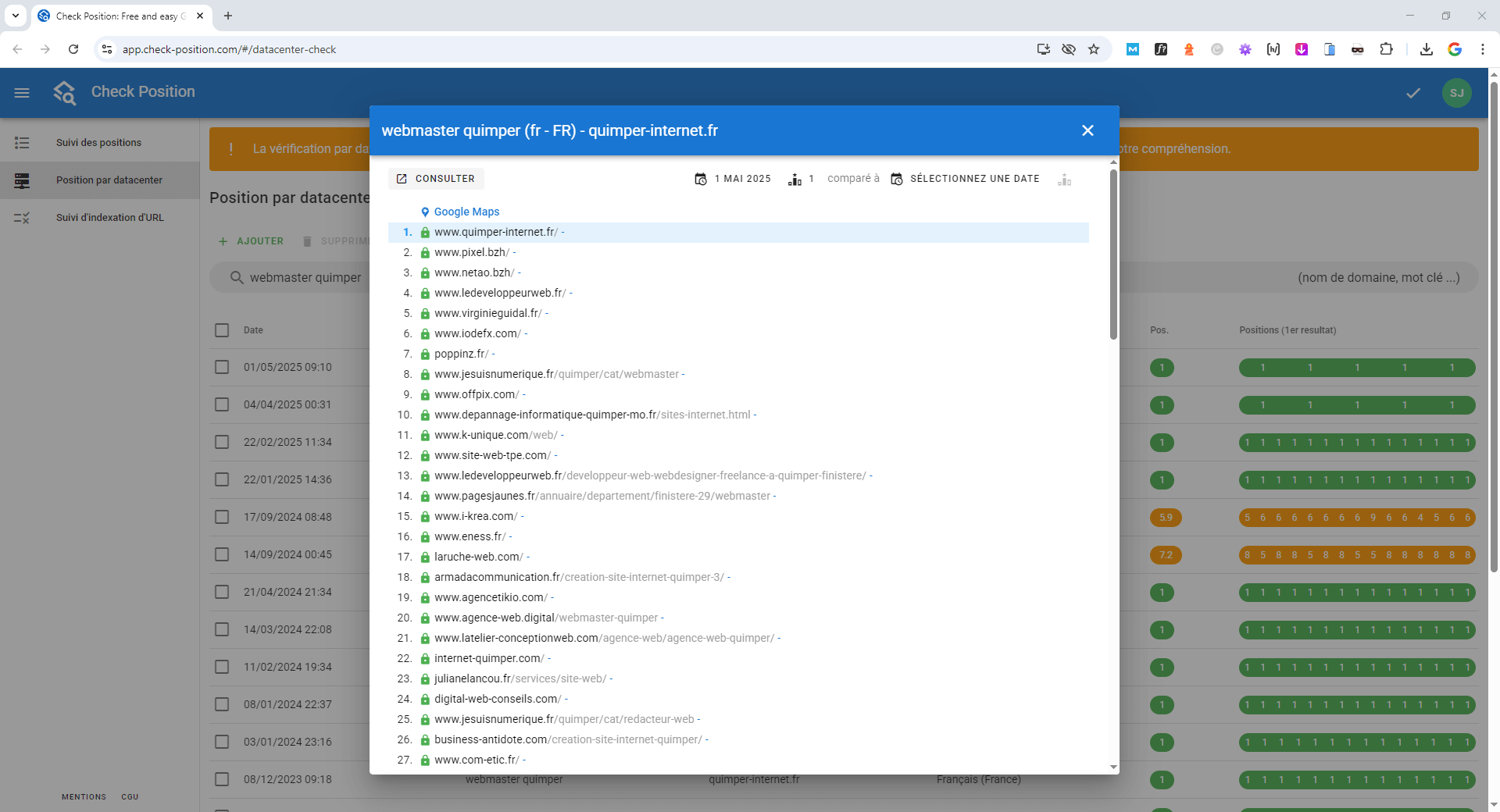The width and height of the screenshot is (1500, 812).
Task: Check the 04/04/2025 00:31 row checkbox
Action: [222, 404]
